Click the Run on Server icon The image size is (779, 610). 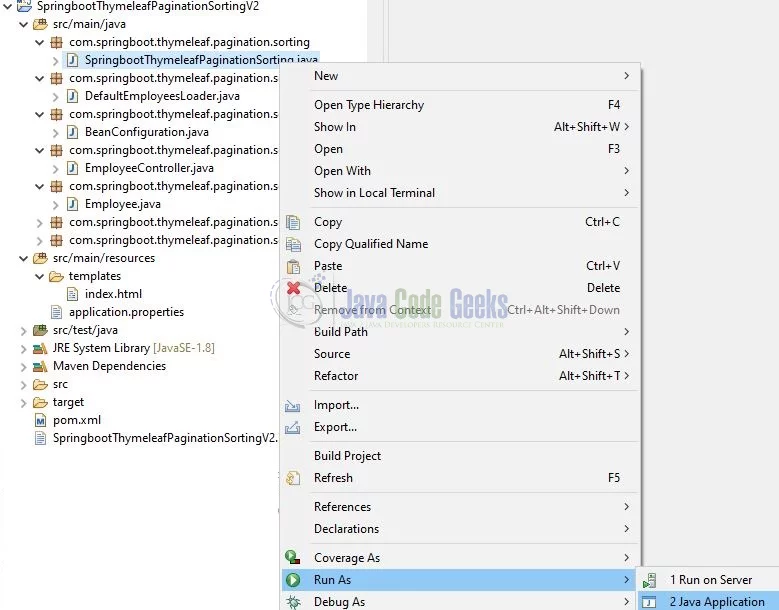(650, 580)
